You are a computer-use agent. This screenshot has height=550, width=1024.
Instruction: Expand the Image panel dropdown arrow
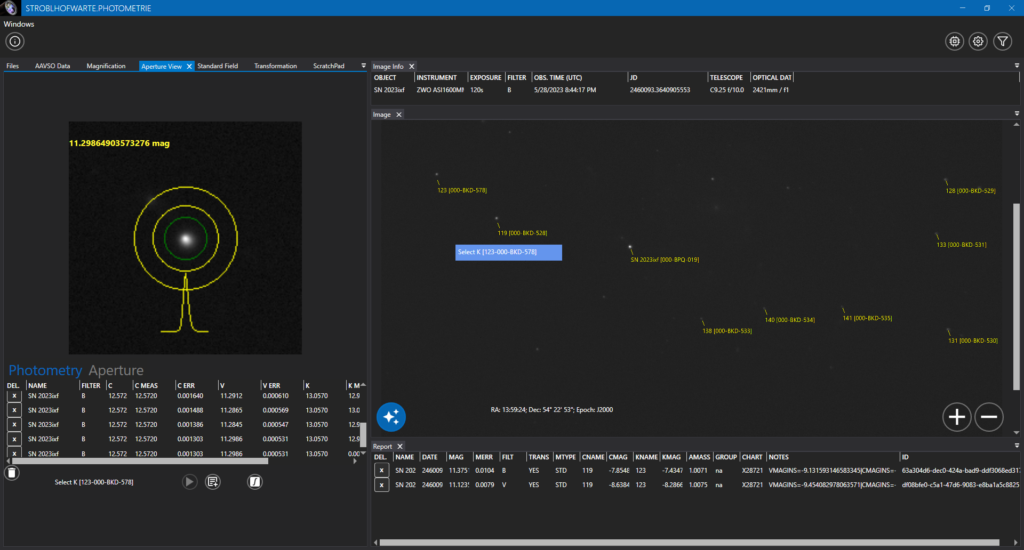point(1015,115)
